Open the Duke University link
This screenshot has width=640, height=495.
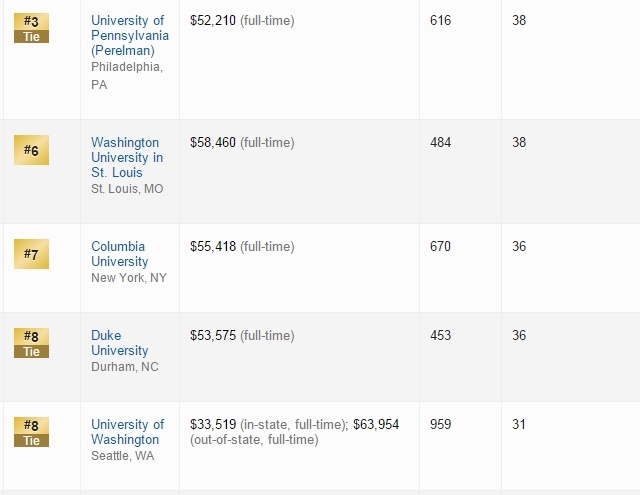point(119,343)
